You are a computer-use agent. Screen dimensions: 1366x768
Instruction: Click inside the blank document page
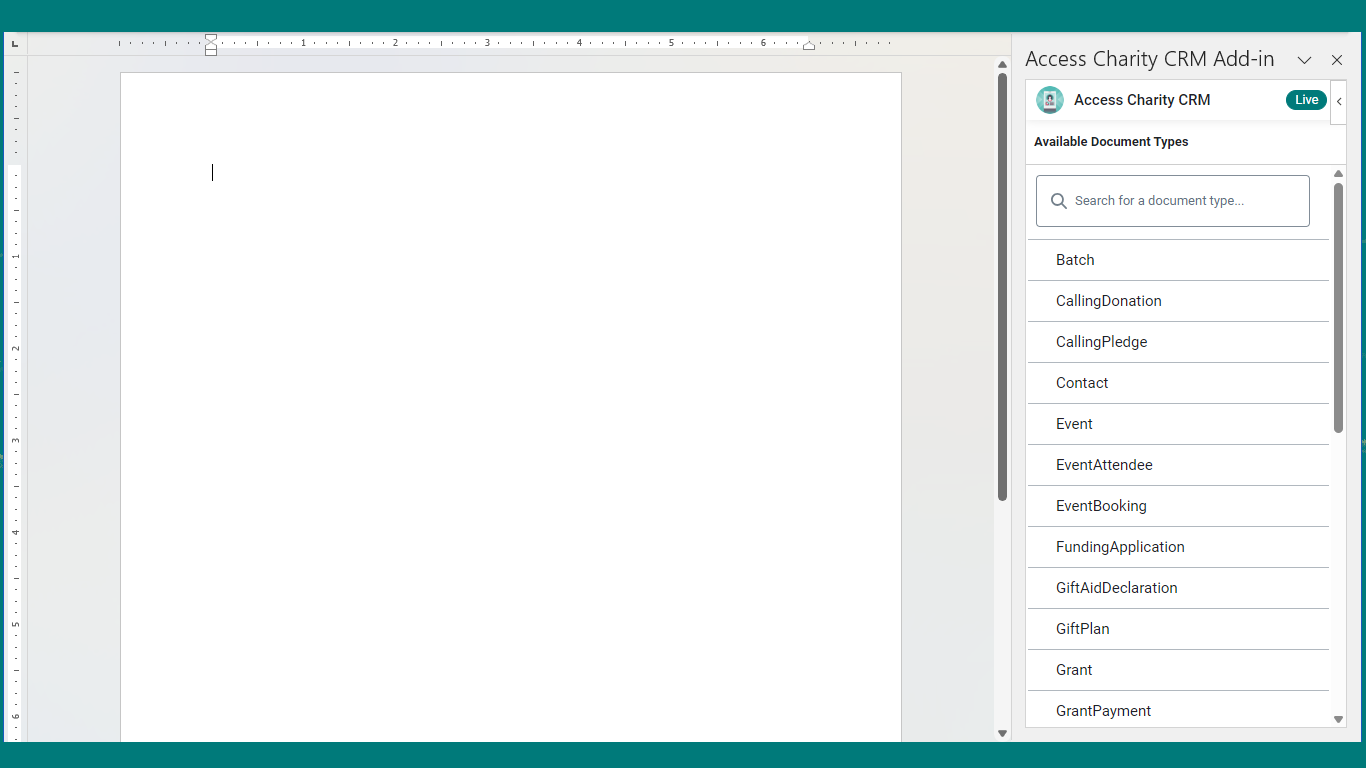[511, 407]
